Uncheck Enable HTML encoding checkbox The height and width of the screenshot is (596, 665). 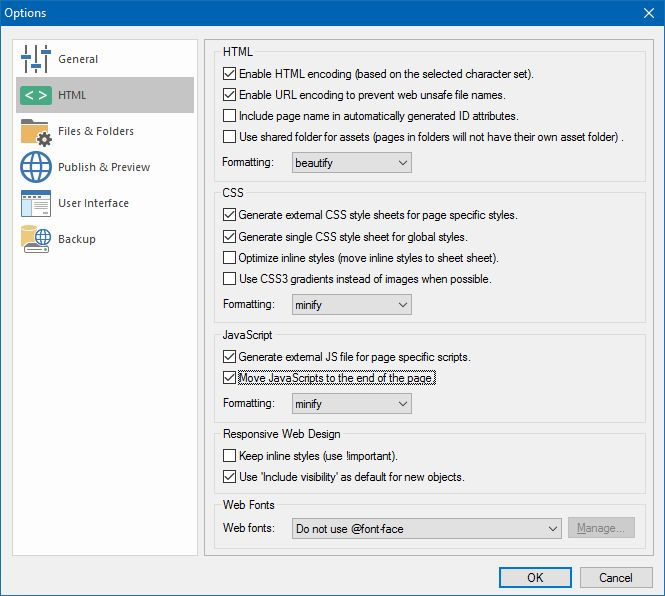coord(229,74)
